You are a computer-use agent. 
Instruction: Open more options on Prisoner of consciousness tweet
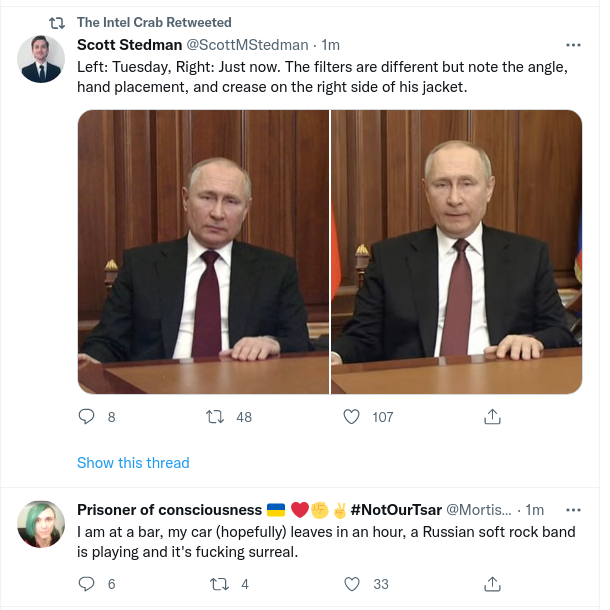click(573, 510)
